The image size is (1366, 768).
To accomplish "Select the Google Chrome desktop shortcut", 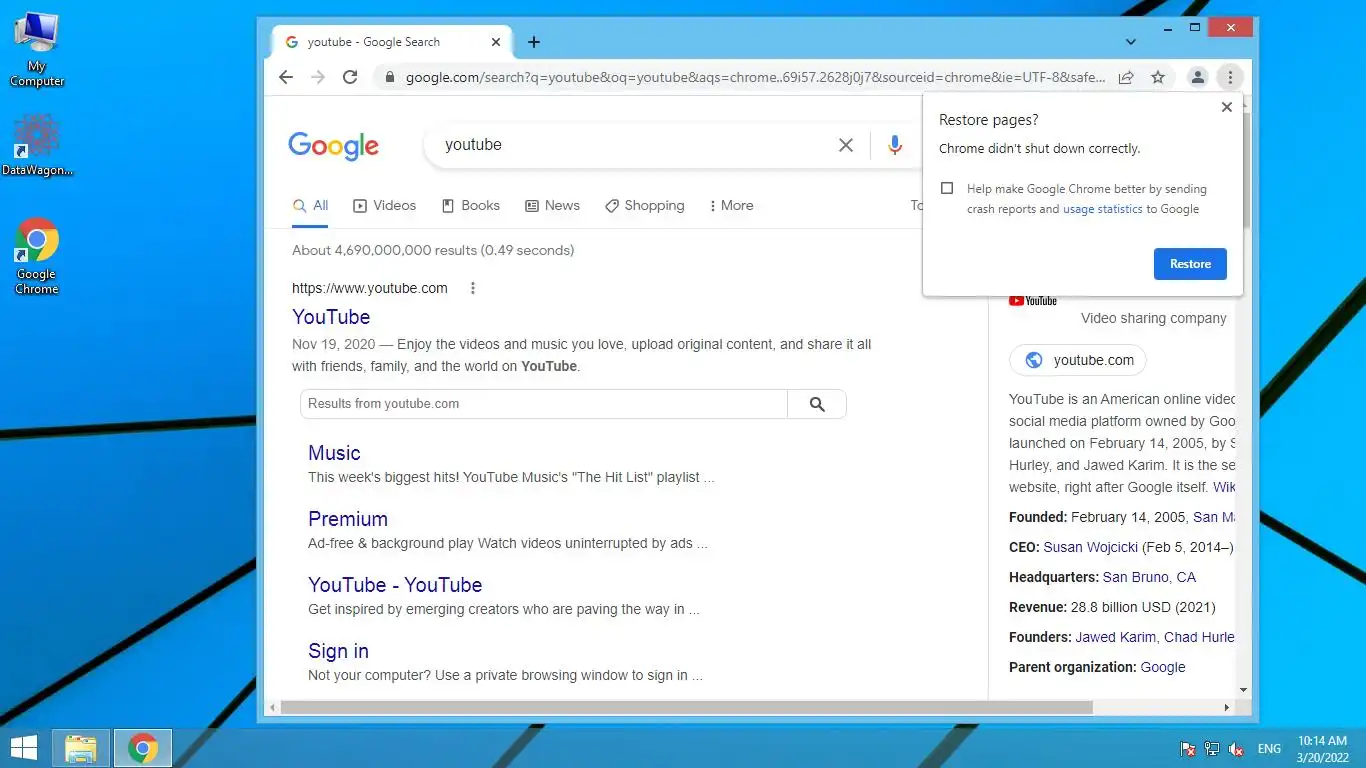I will pos(37,257).
